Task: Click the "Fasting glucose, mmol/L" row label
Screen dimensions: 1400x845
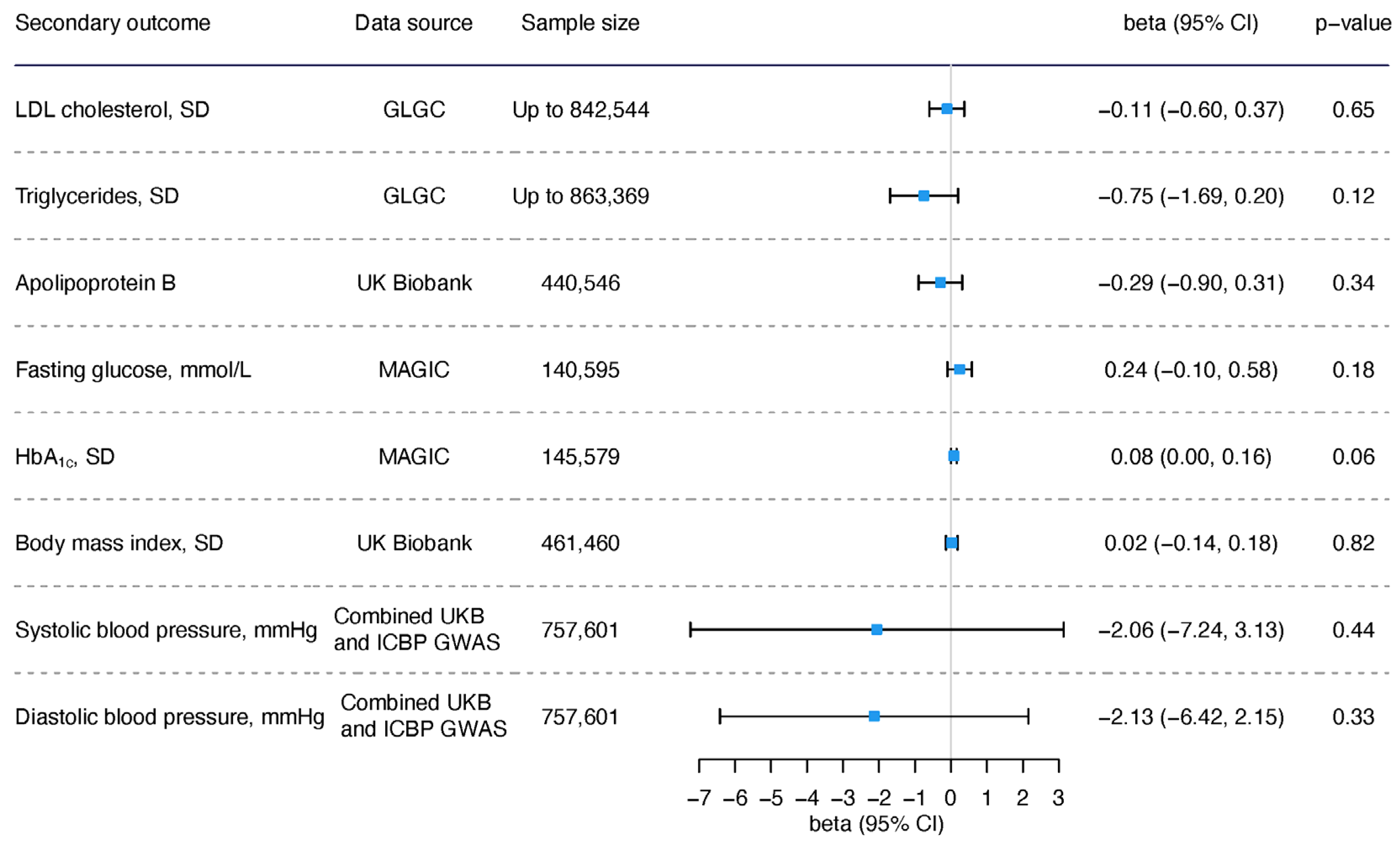Action: (x=133, y=370)
